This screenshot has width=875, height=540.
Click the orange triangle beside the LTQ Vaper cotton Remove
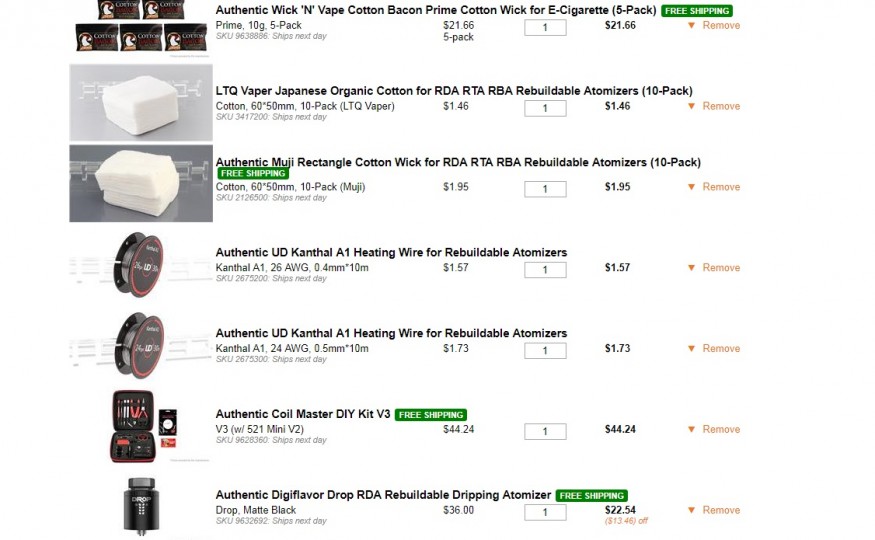pos(691,107)
